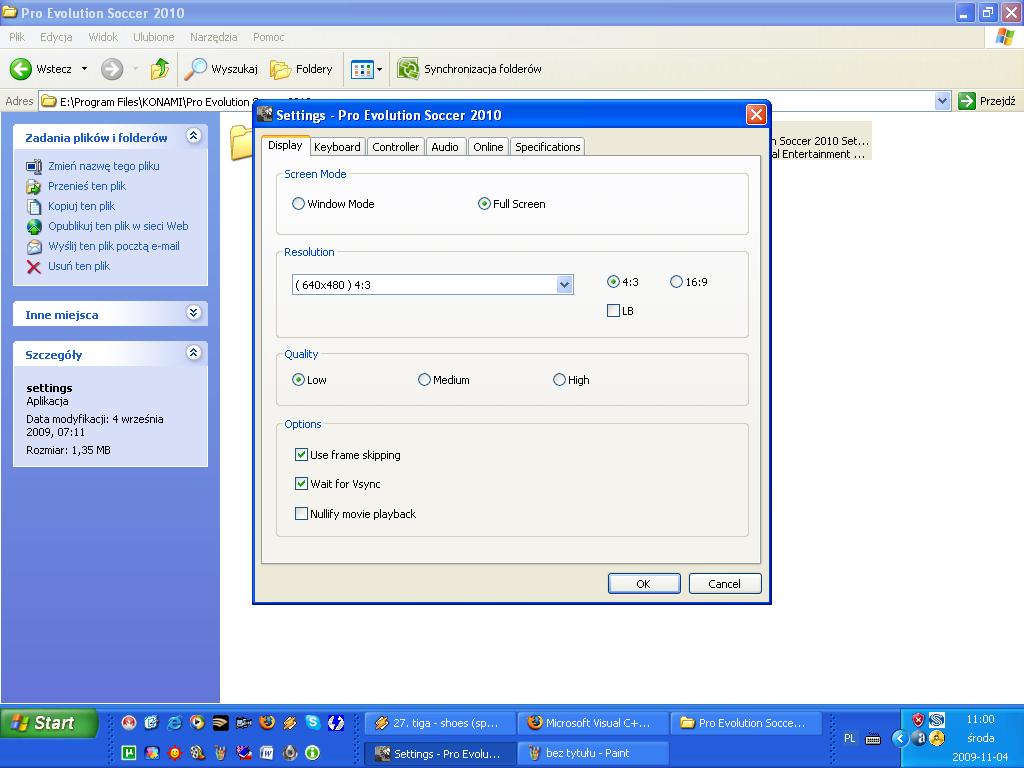Click the black Spotify-style Quick Launch icon
Screen dimensions: 1024x768
[x=221, y=722]
